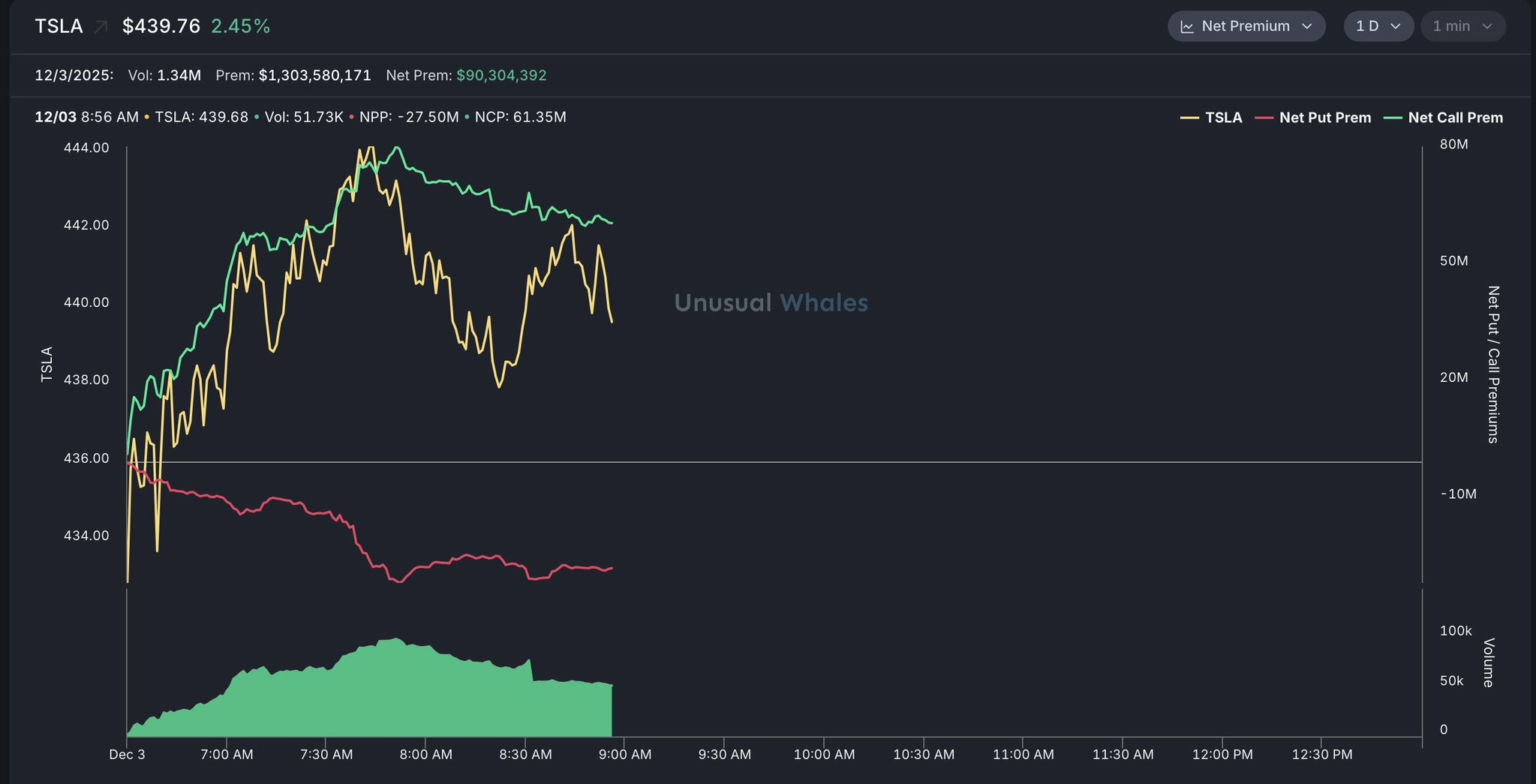Click the TSLA ticker symbol header
Viewport: 1536px width, 784px height.
pyautogui.click(x=59, y=26)
